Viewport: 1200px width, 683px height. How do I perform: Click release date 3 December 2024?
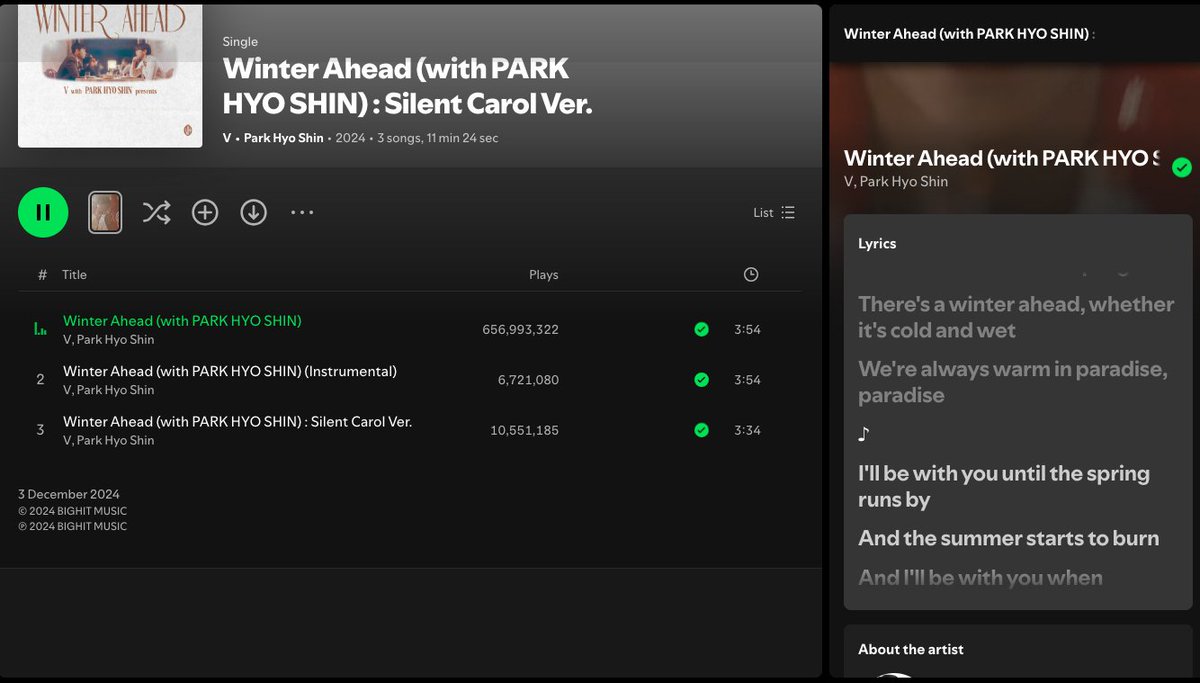point(69,494)
